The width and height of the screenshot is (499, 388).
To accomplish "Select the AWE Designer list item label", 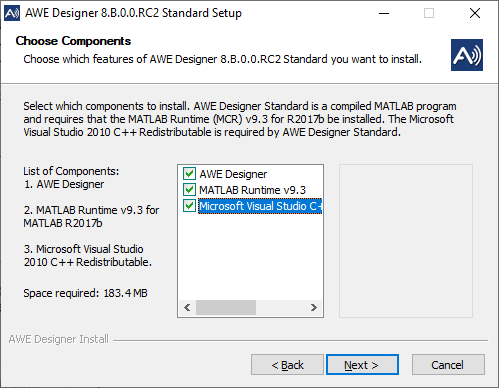I will click(x=233, y=174).
